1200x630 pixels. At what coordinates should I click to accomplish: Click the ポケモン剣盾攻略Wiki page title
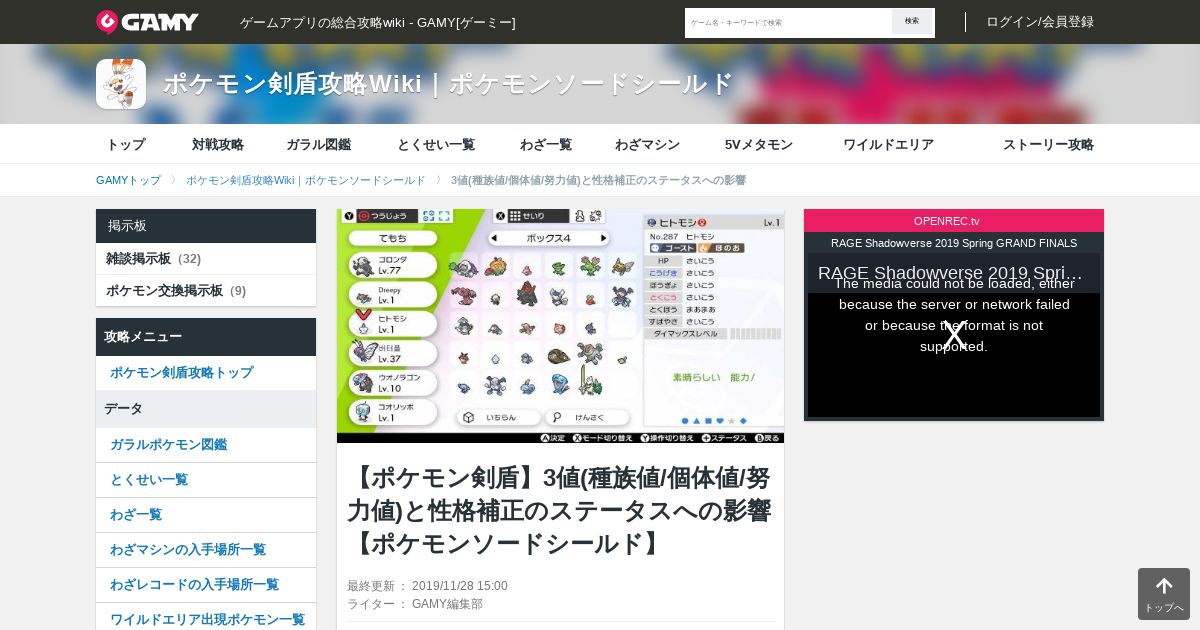point(449,84)
